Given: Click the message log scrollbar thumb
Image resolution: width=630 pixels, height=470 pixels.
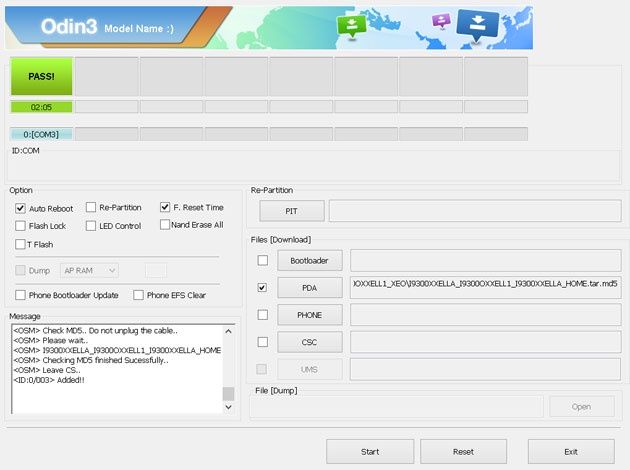Looking at the screenshot, I should pyautogui.click(x=228, y=394).
